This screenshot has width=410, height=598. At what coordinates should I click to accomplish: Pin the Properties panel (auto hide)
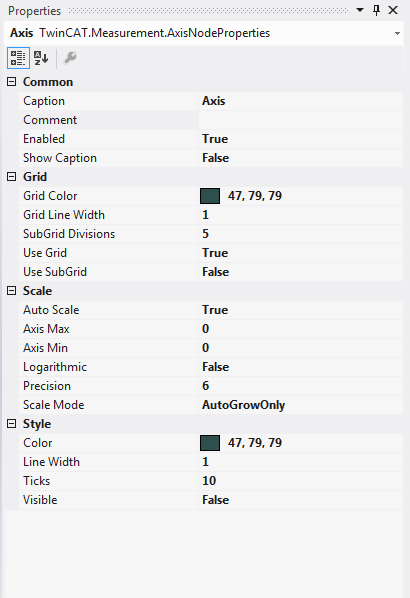(x=376, y=10)
